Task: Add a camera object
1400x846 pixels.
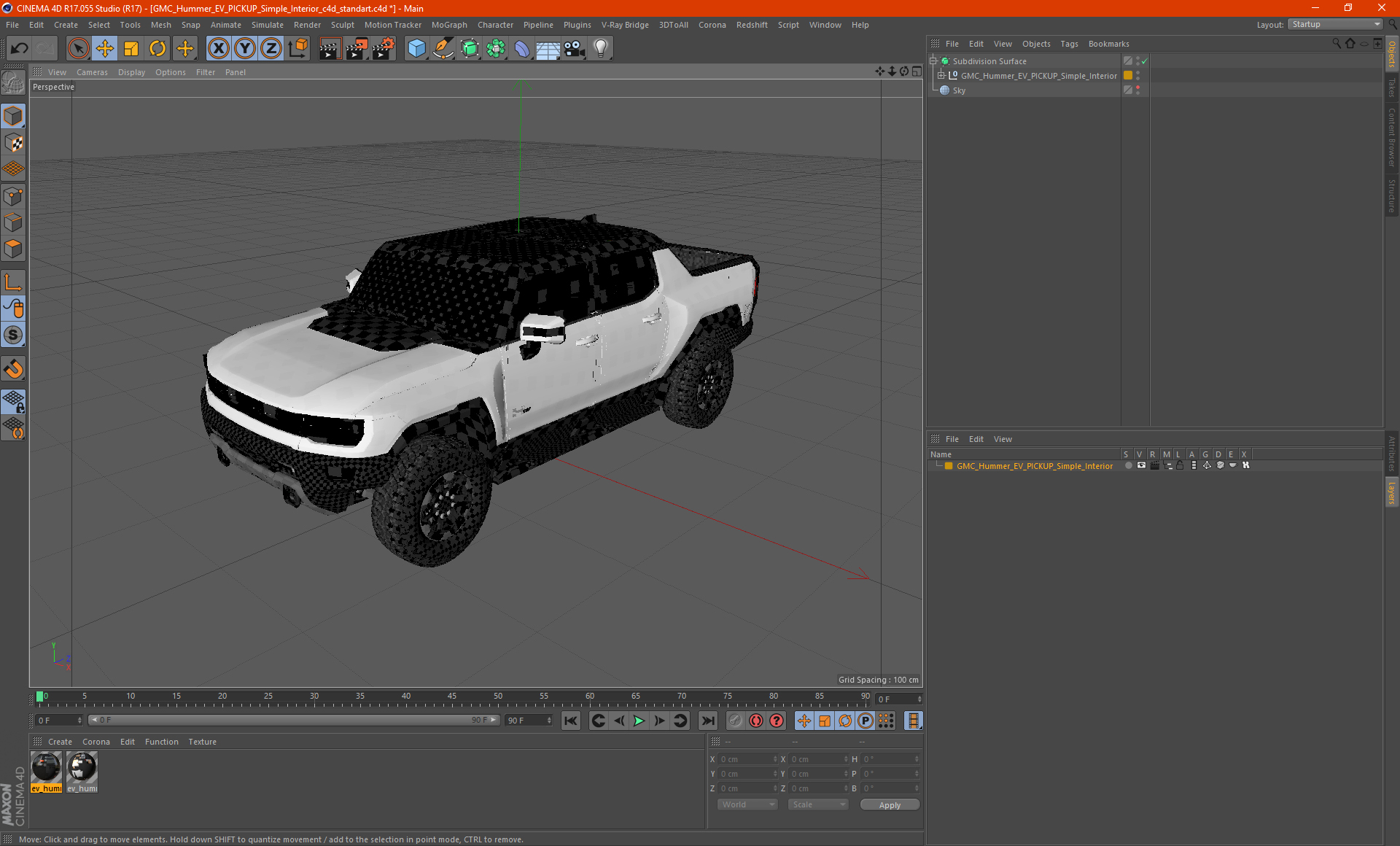Action: [574, 49]
